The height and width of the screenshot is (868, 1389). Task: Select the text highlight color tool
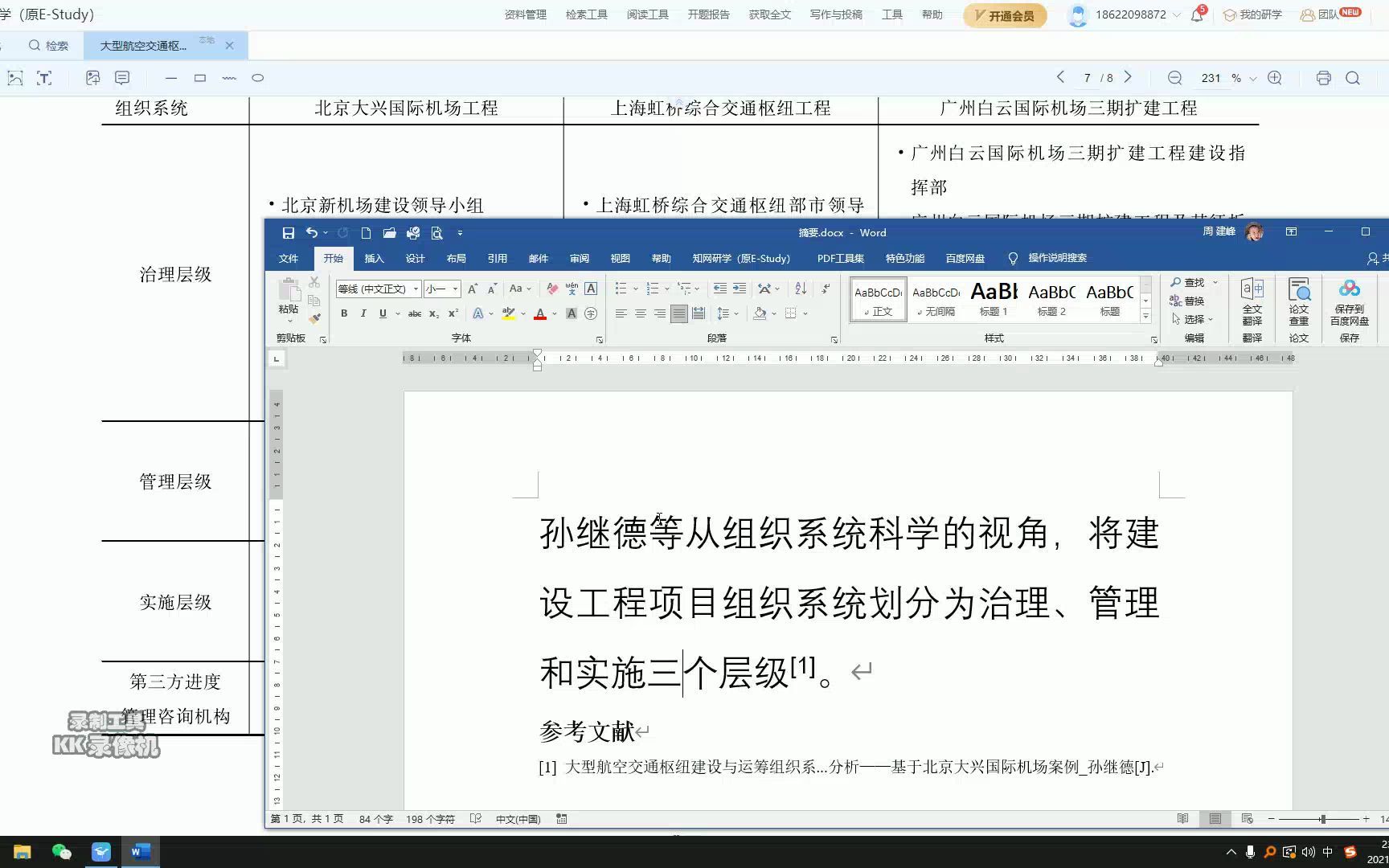tap(509, 313)
